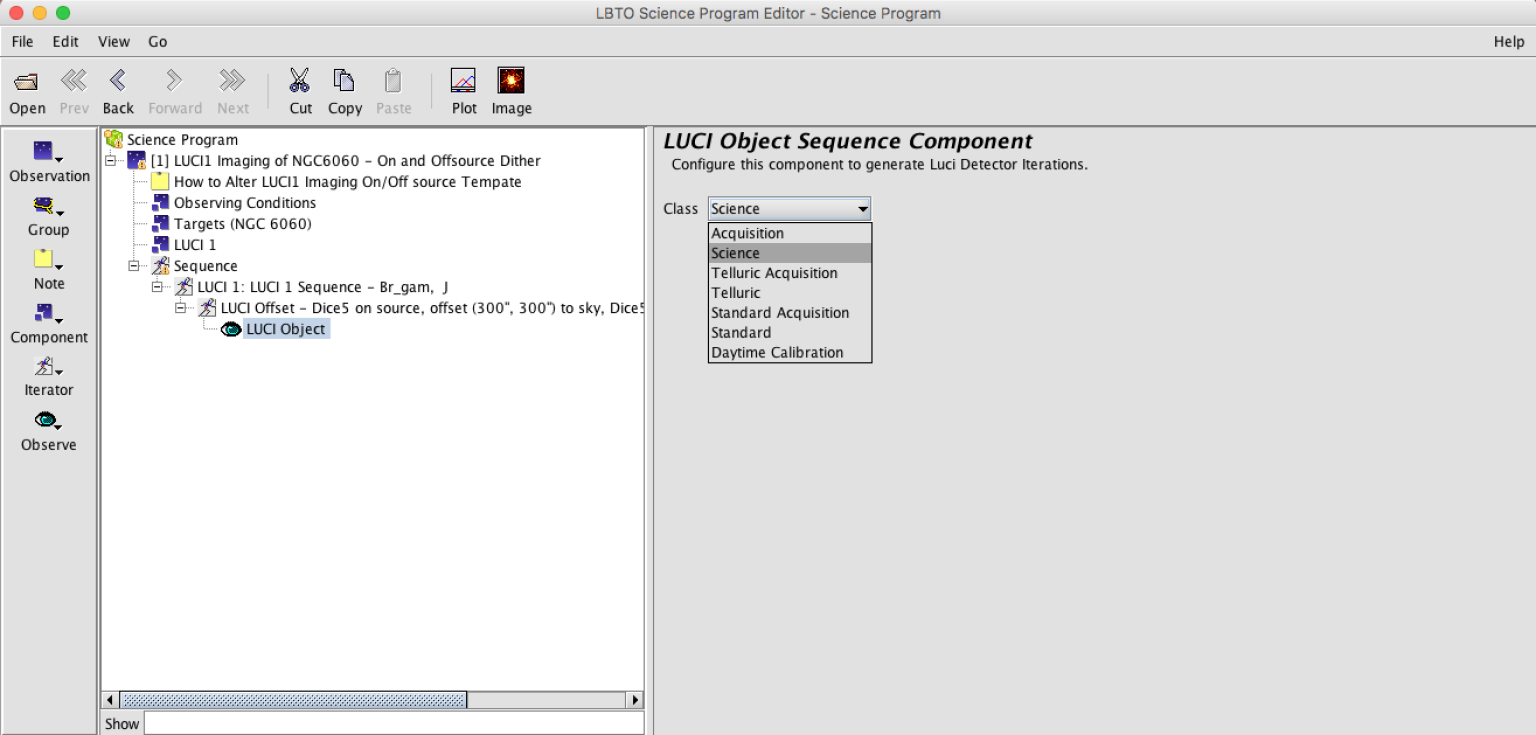Click the Forward arrow toolbar icon
This screenshot has width=1536, height=735.
175,81
